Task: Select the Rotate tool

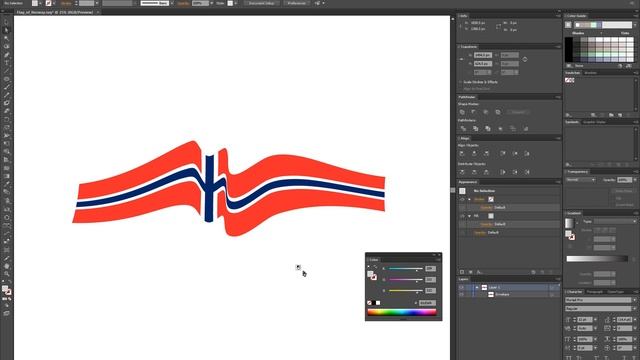Action: pos(6,119)
